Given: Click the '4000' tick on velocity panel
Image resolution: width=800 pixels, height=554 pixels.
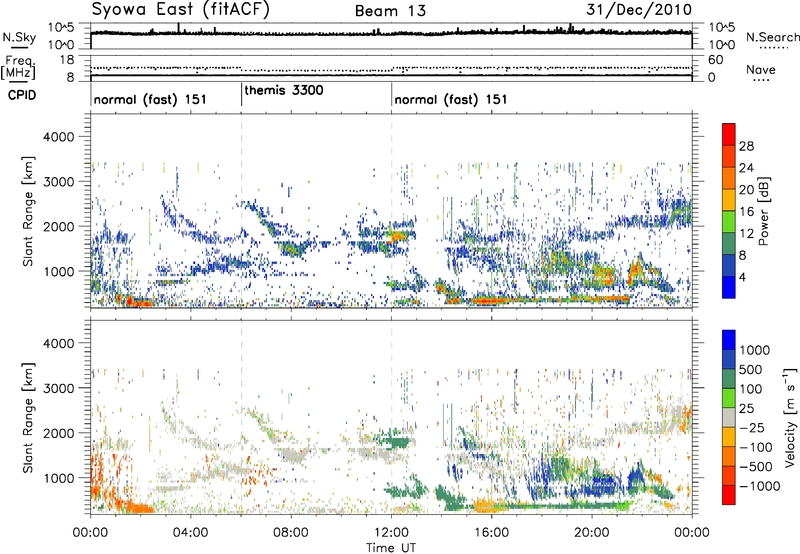Looking at the screenshot, I should coord(58,343).
